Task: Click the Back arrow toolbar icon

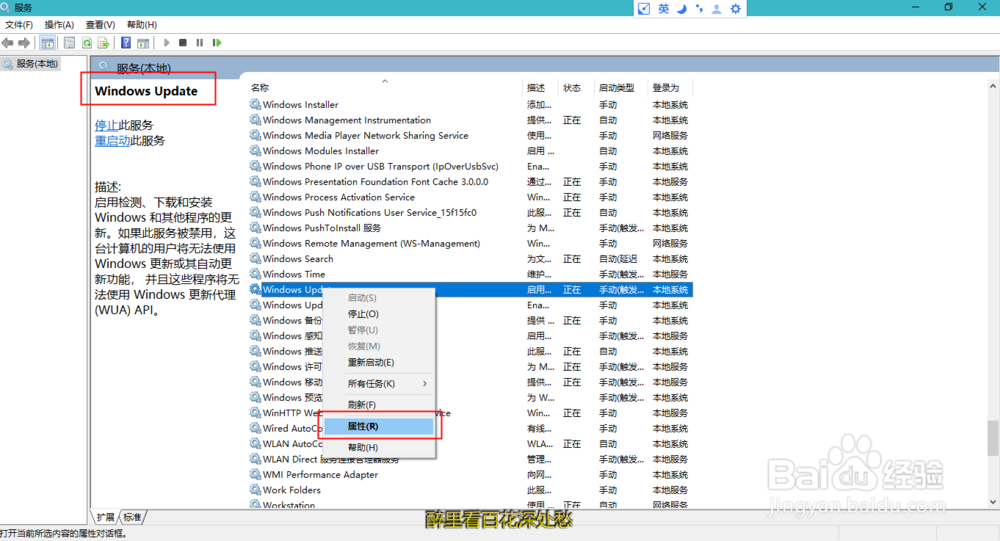Action: (8, 43)
